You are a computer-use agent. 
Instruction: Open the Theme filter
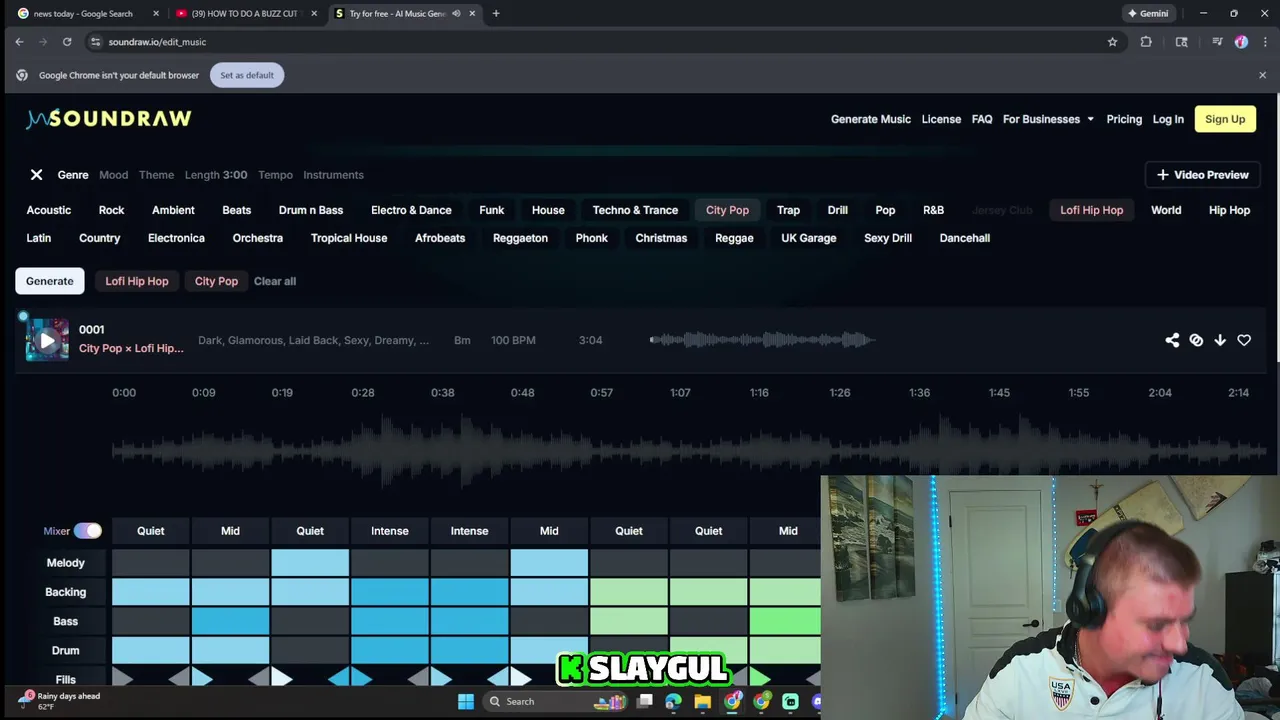(156, 175)
